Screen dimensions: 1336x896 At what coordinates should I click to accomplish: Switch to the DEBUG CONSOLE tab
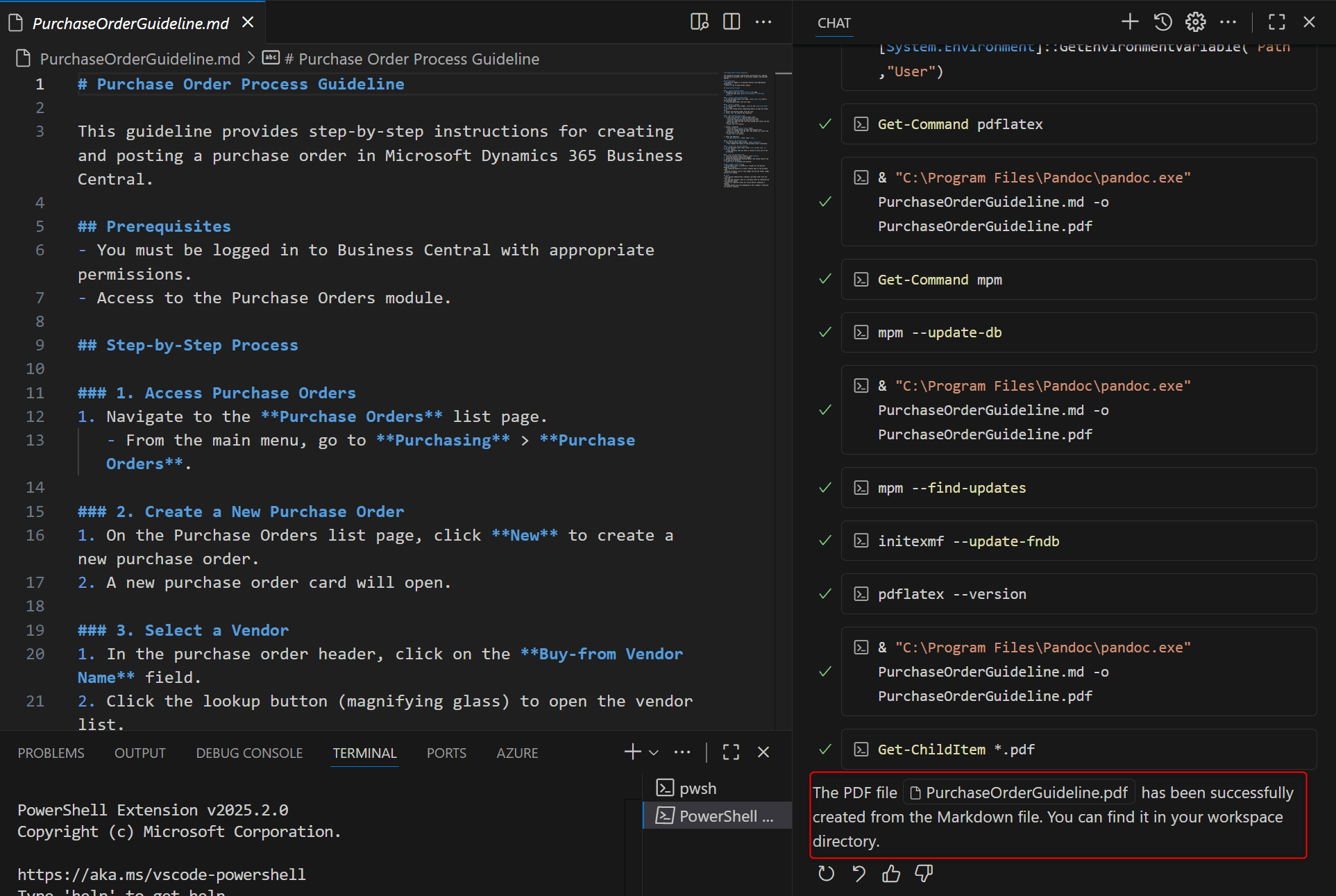[x=249, y=753]
